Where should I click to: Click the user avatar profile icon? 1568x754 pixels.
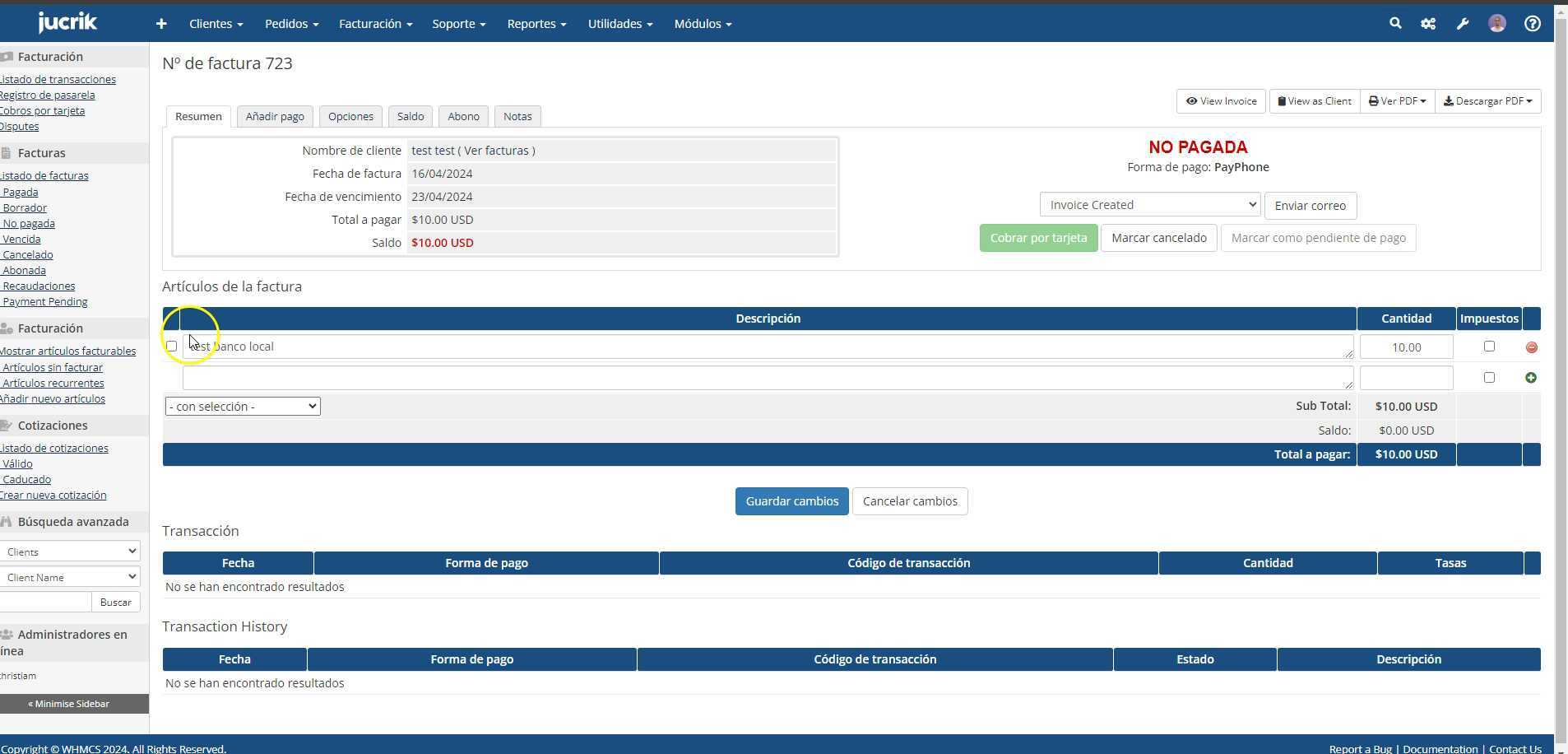pyautogui.click(x=1497, y=24)
